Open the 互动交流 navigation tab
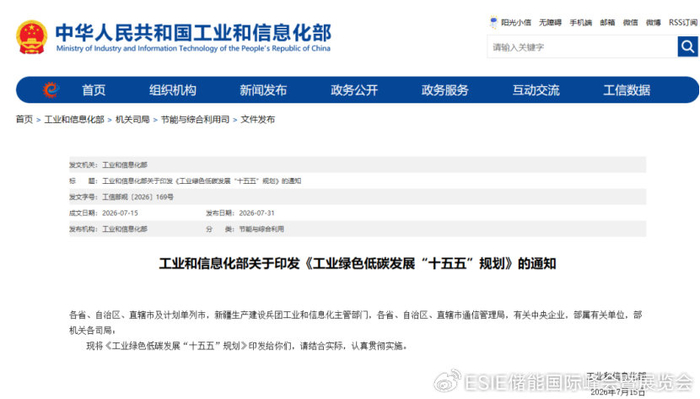The height and width of the screenshot is (399, 700). [536, 90]
